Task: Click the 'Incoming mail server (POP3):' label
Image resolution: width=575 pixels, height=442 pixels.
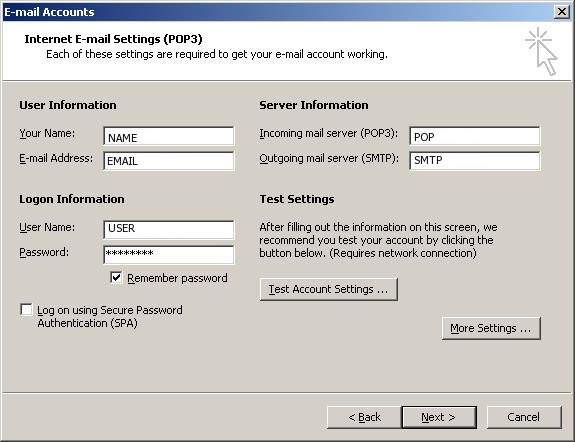Action: (x=329, y=134)
